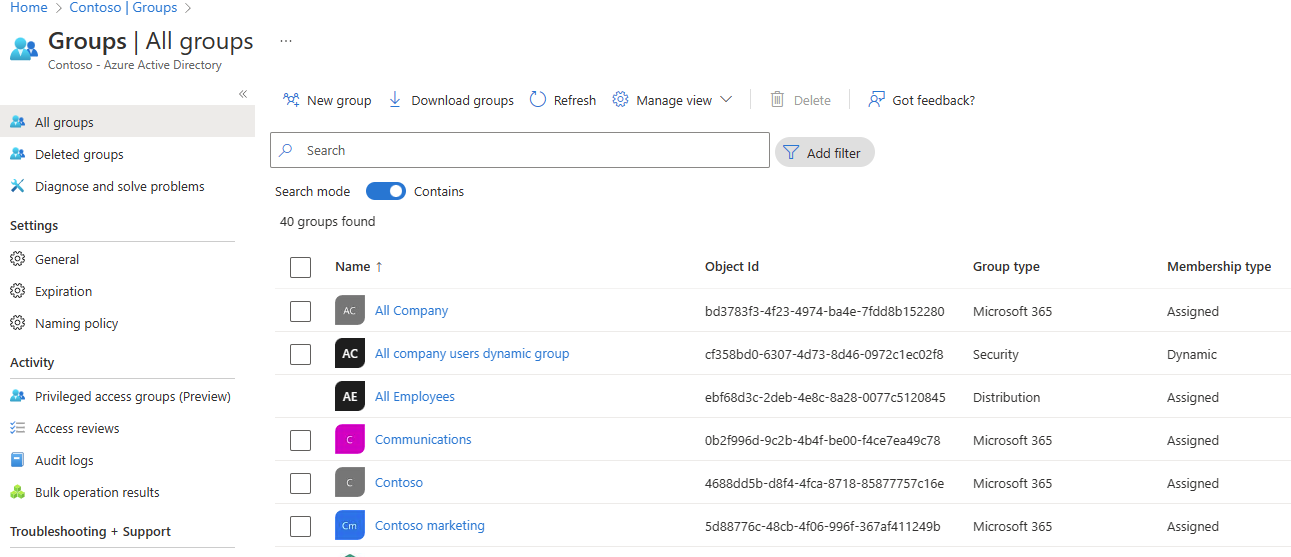Click the Bulk operation results icon
The image size is (1291, 557).
pyautogui.click(x=17, y=492)
